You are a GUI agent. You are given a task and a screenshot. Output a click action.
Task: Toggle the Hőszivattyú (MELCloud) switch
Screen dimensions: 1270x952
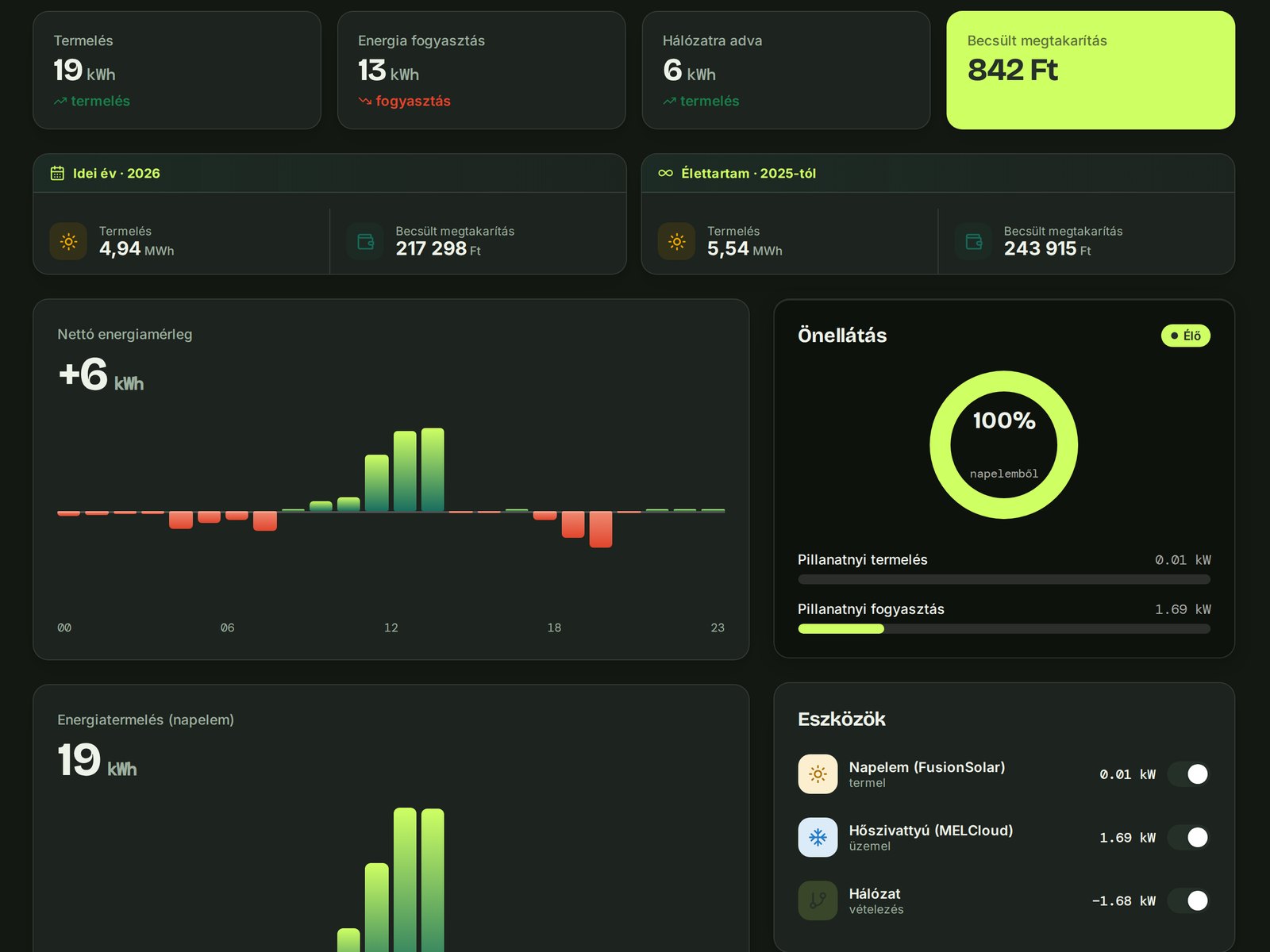click(x=1188, y=837)
